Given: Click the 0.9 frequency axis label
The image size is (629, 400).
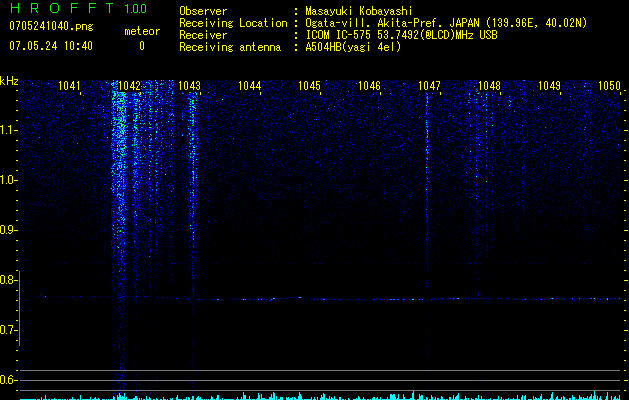Looking at the screenshot, I should 9,230.
